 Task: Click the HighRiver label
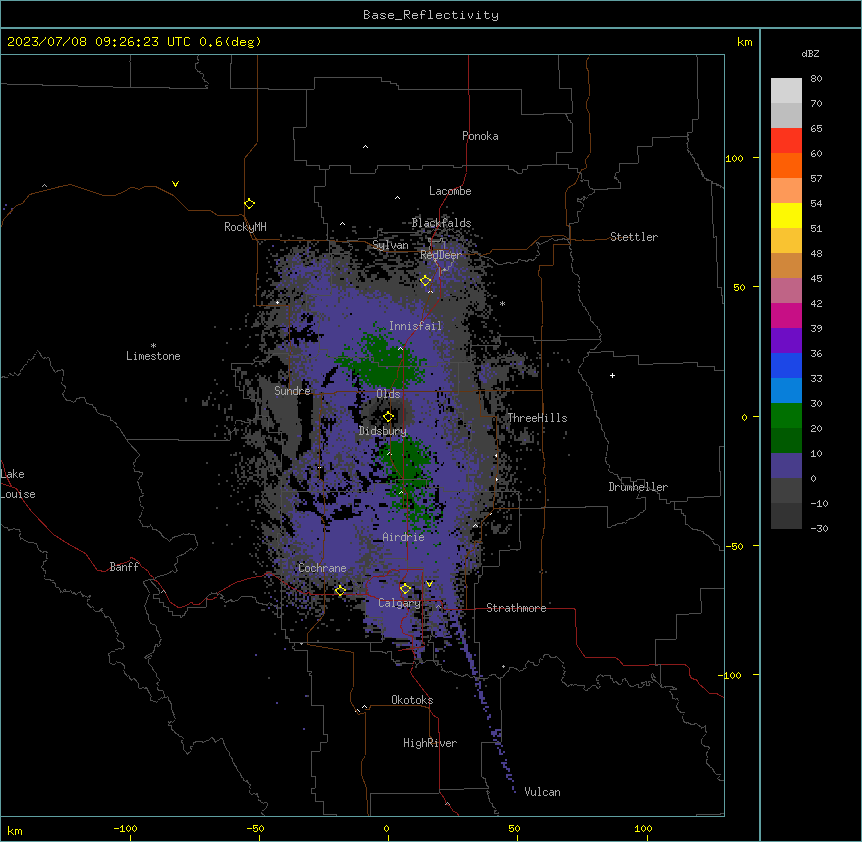point(430,743)
